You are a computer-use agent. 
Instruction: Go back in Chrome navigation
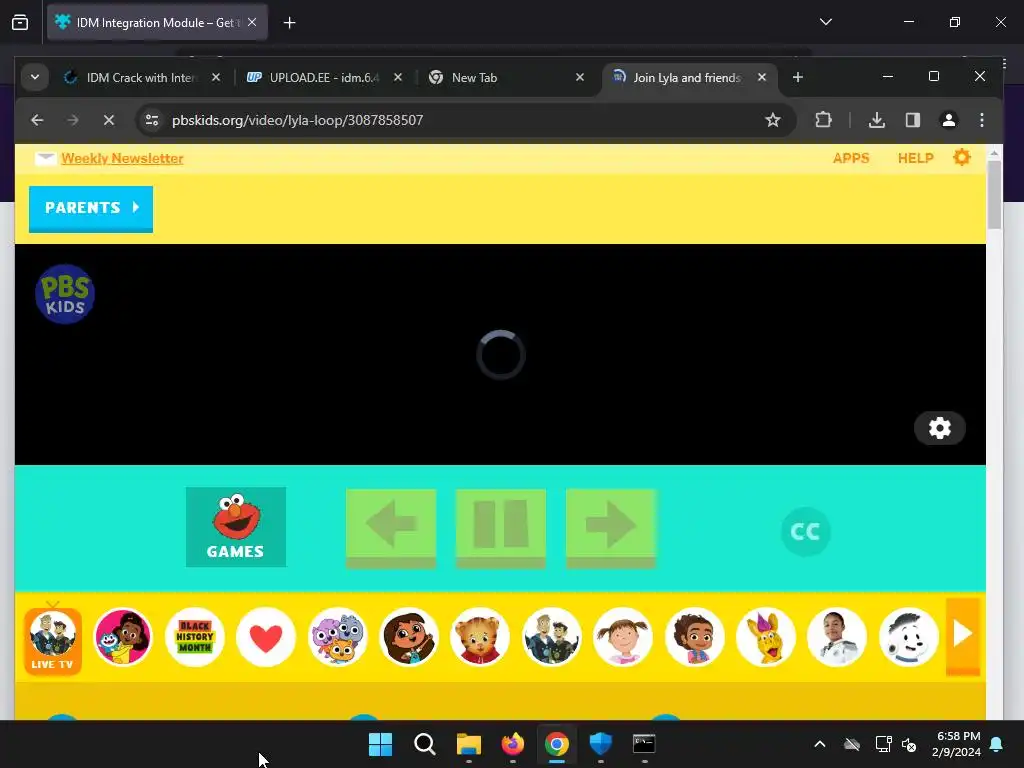[x=37, y=120]
